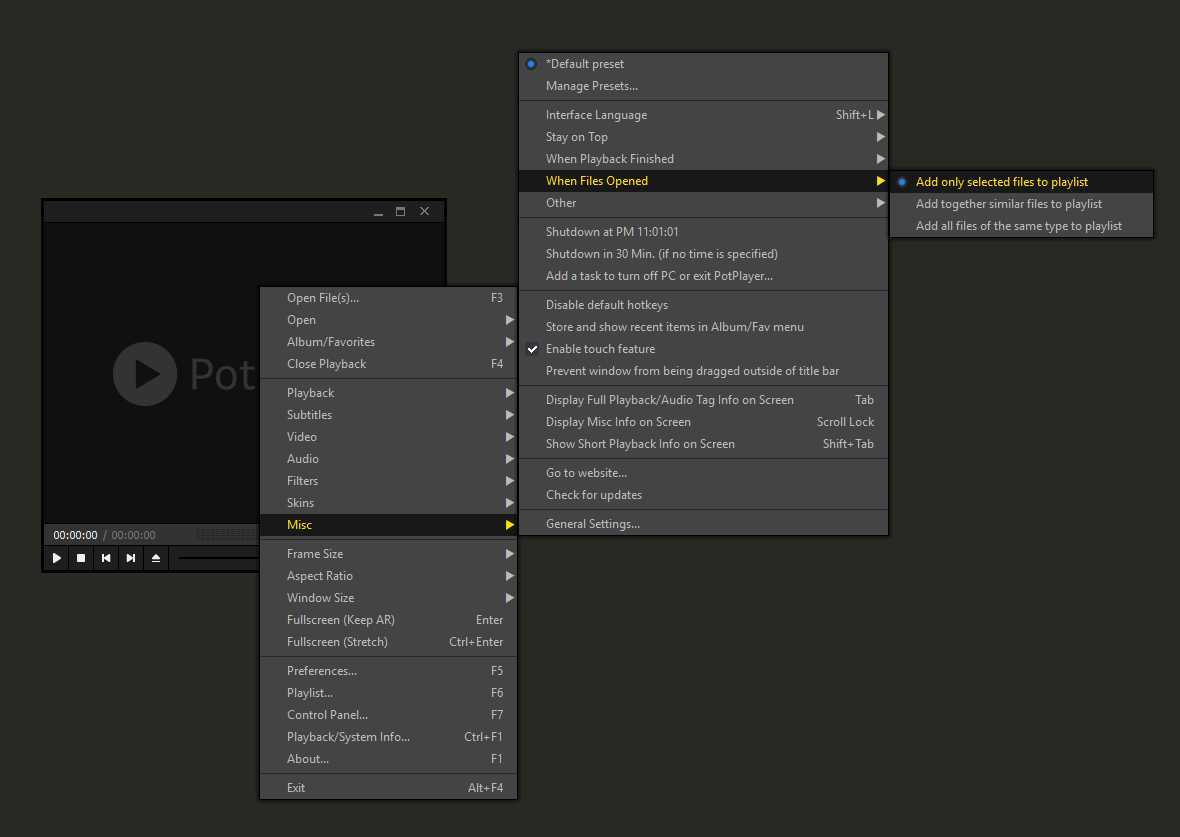Viewport: 1180px width, 837px height.
Task: Click the Play button in the player controls
Action: point(56,558)
